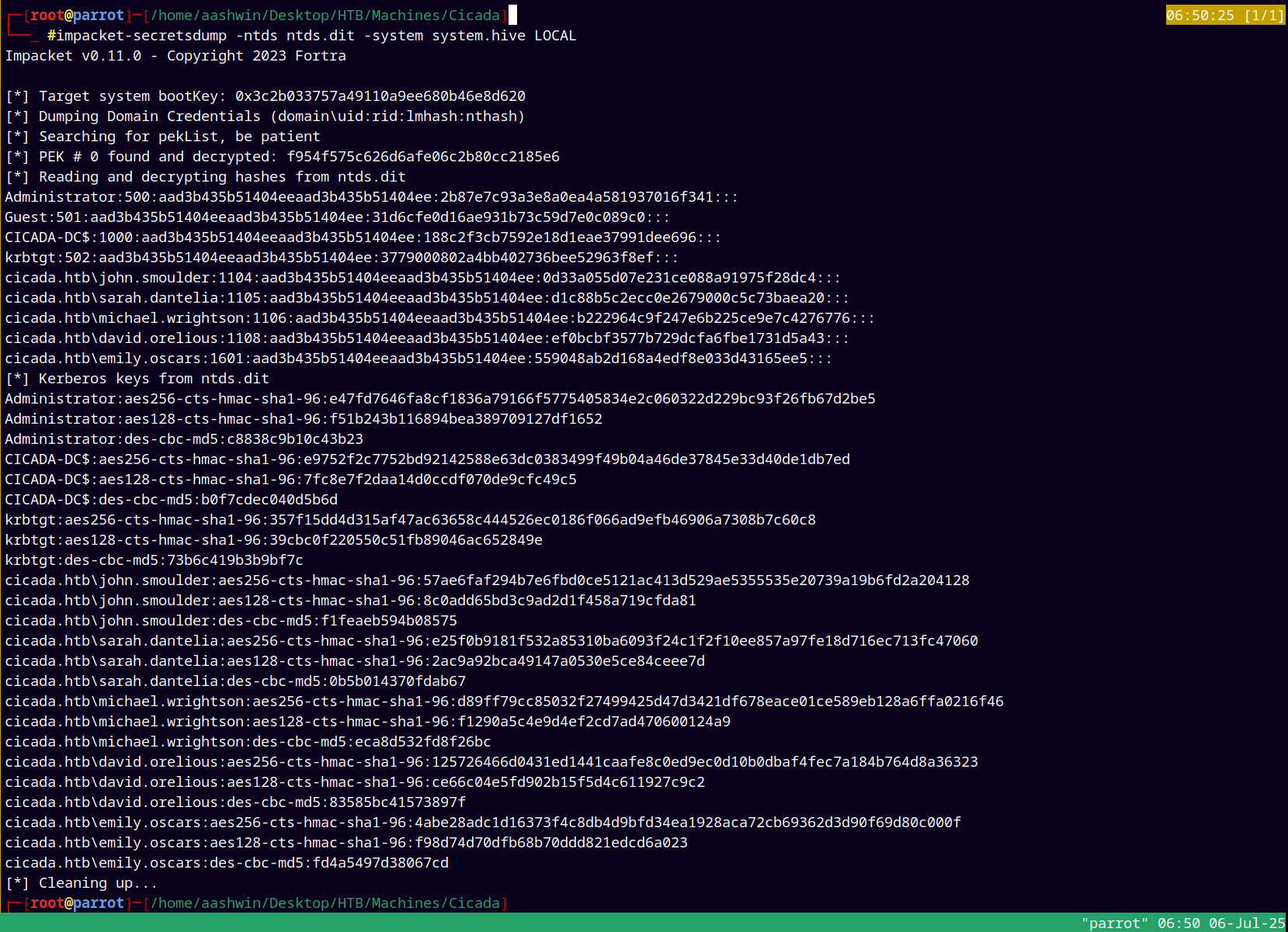Click krbtgt aes128 key line
Screen dimensions: 1288x932
[x=274, y=540]
